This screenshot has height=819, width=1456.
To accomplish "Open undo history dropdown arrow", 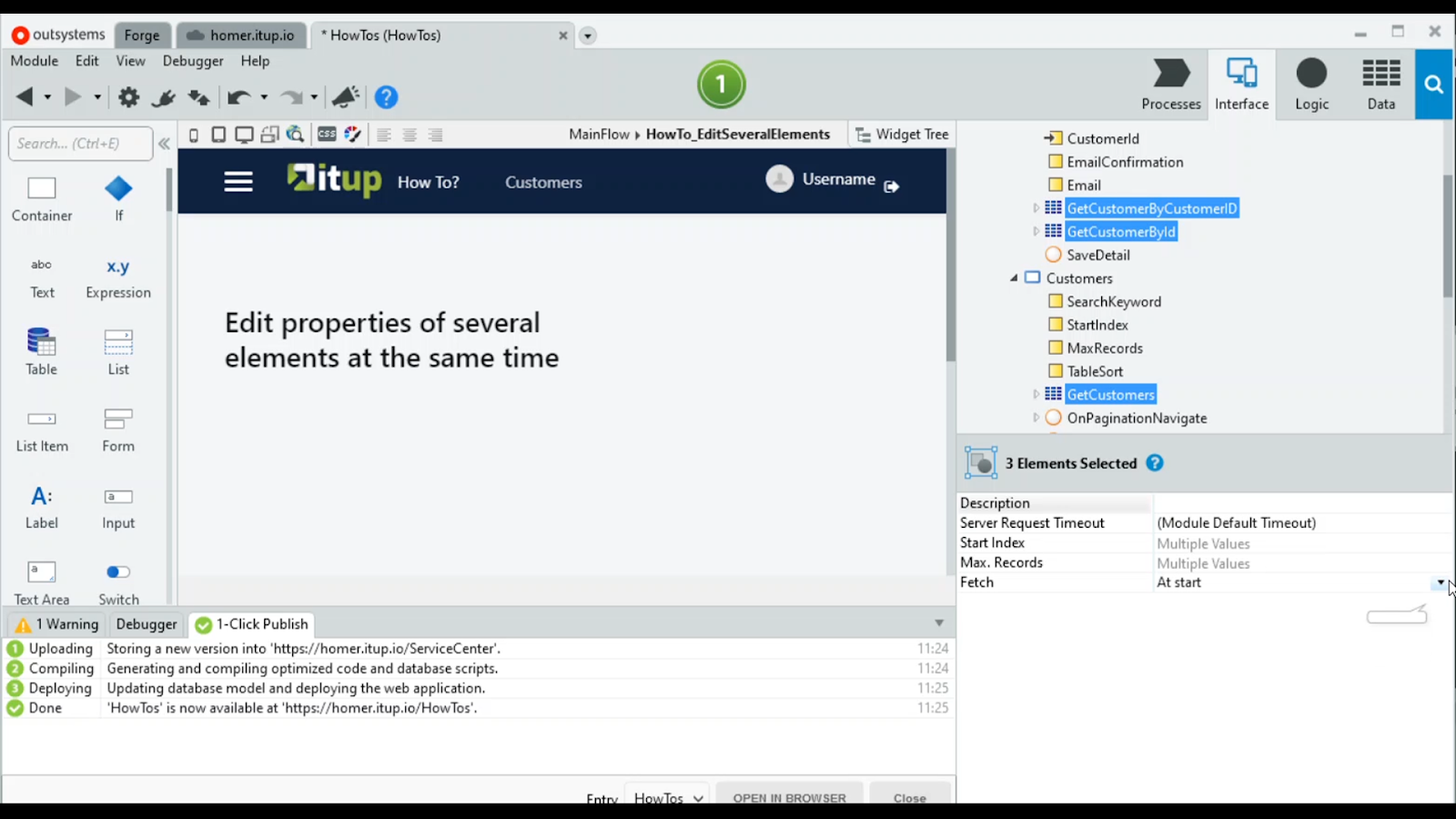I will pos(264,97).
